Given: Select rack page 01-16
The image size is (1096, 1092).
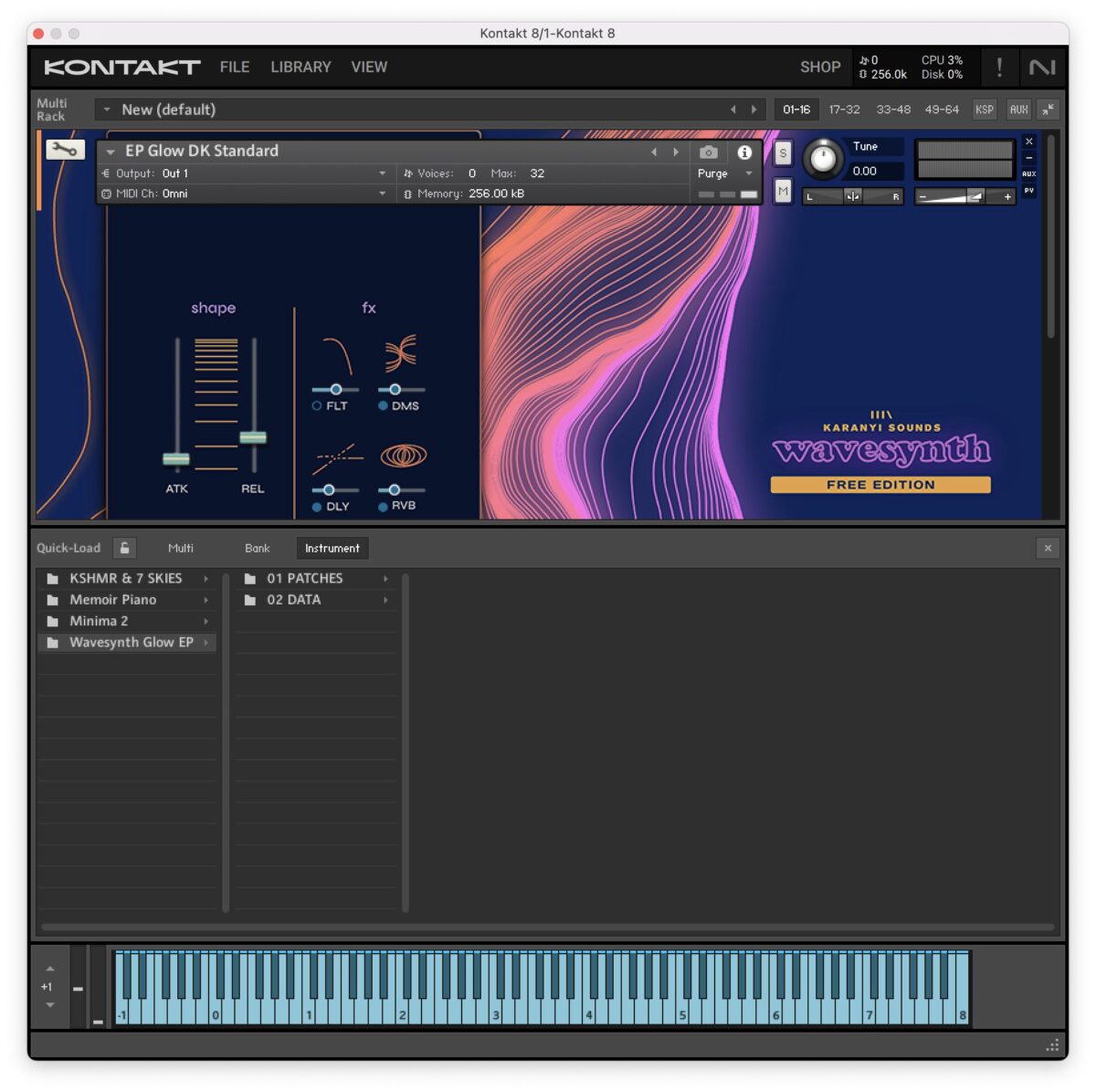Looking at the screenshot, I should click(x=796, y=110).
